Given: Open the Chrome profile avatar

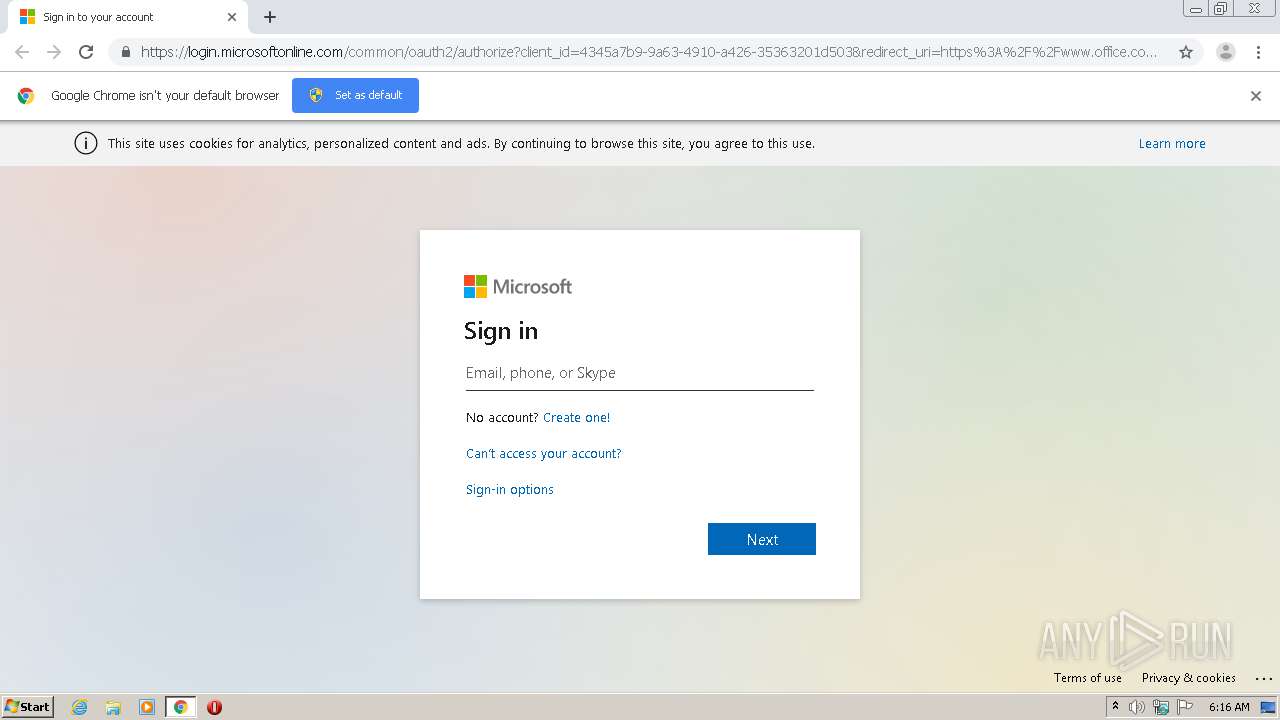Looking at the screenshot, I should click(1225, 52).
